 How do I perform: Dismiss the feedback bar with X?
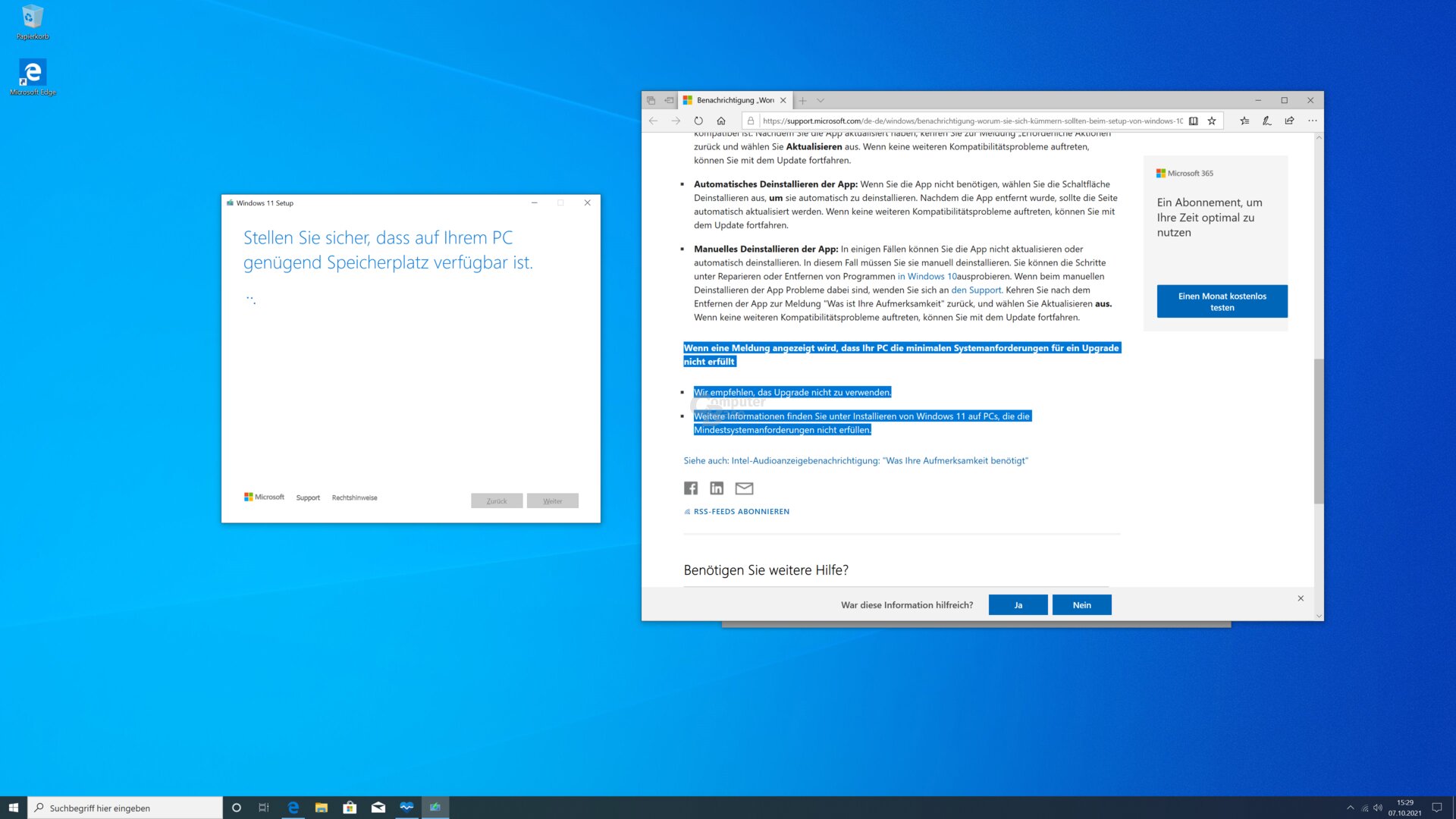click(x=1301, y=598)
